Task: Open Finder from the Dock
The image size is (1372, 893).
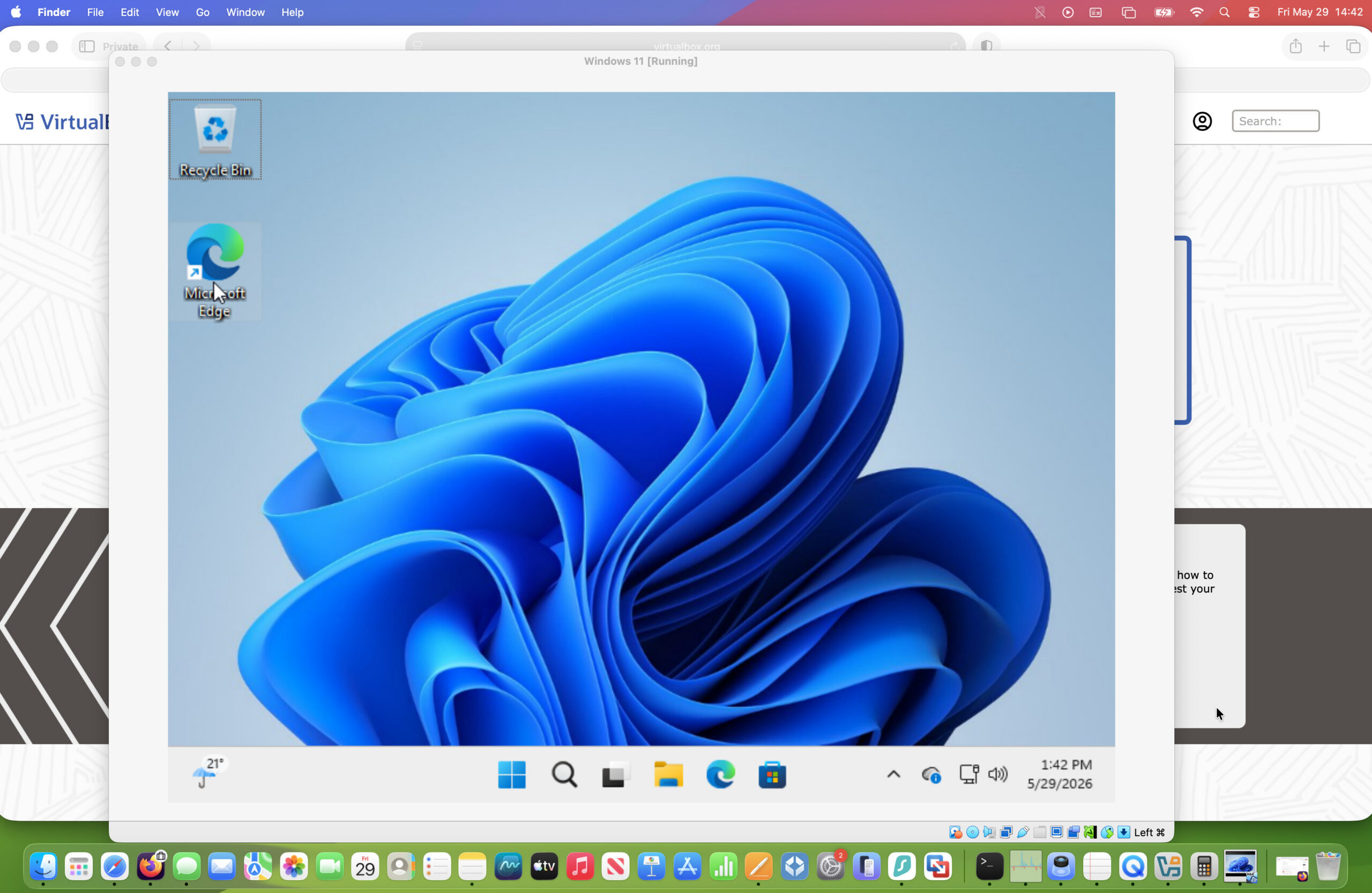Action: pyautogui.click(x=43, y=866)
